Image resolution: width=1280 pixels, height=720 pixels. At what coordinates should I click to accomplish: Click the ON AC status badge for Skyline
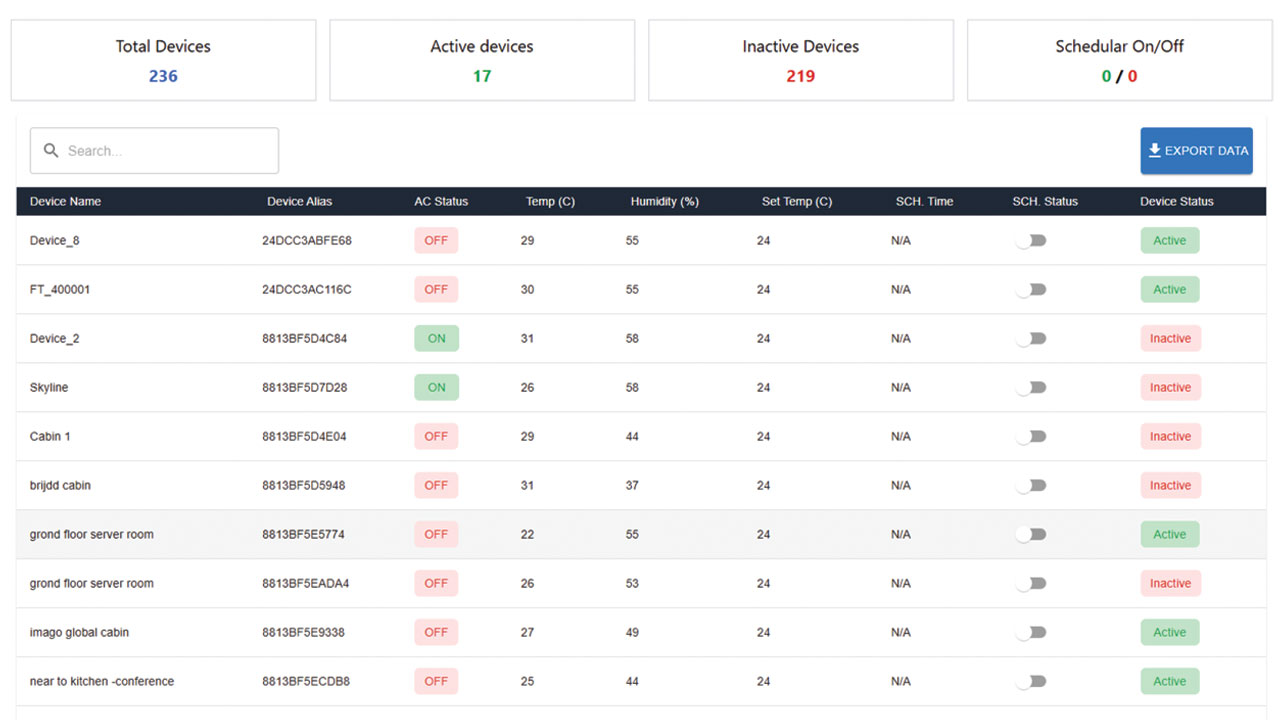pyautogui.click(x=437, y=388)
